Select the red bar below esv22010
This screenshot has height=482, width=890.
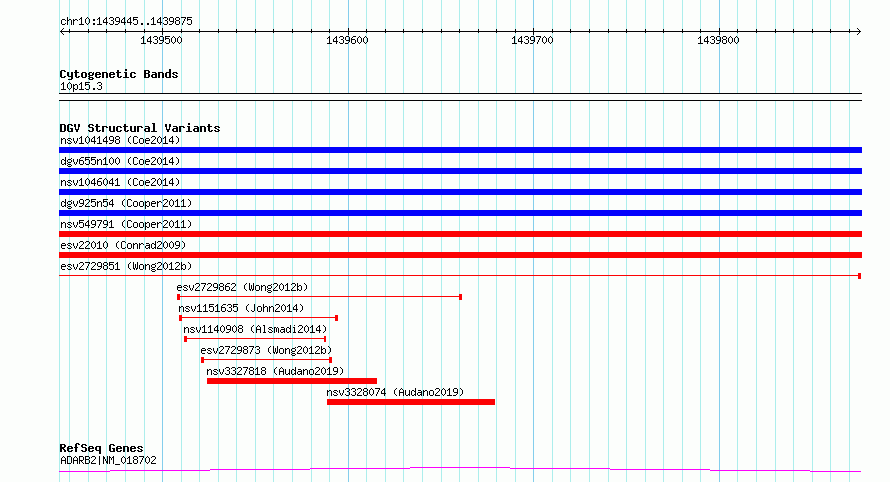point(460,255)
